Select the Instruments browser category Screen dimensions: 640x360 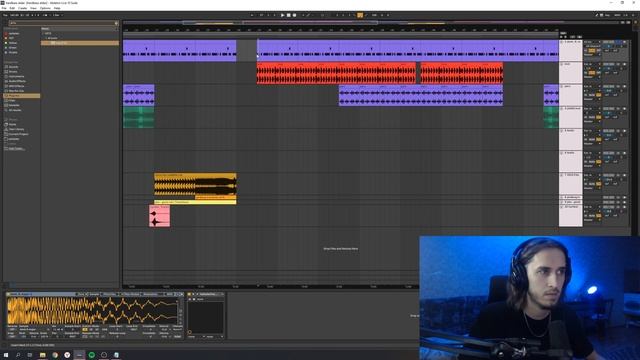tap(16, 76)
